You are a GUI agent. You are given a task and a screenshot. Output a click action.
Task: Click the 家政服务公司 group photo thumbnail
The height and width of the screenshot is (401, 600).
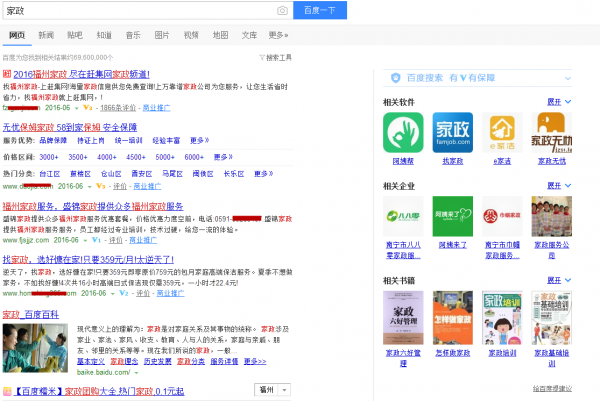pos(551,216)
